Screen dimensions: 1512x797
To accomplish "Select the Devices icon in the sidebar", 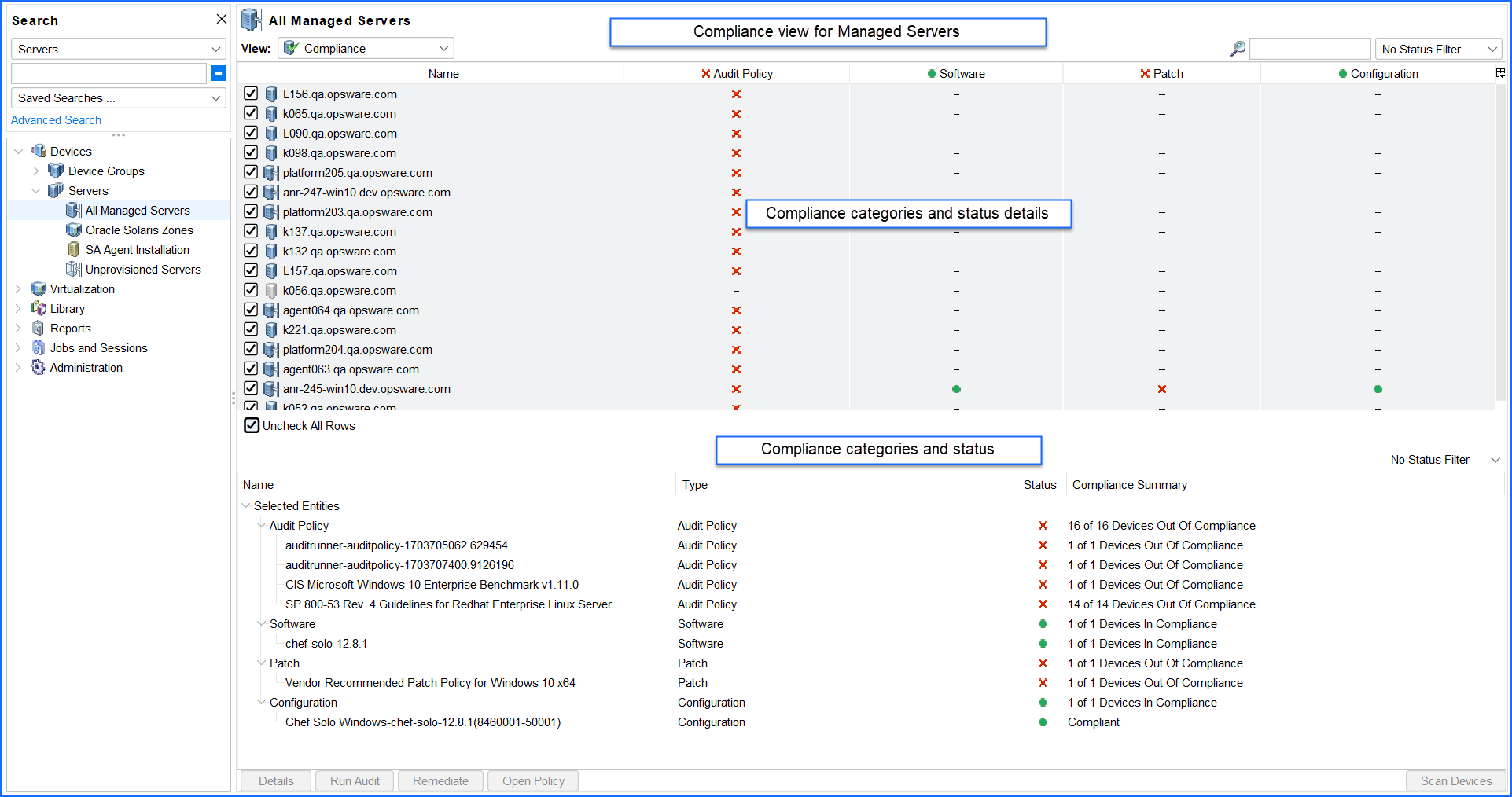I will point(39,151).
